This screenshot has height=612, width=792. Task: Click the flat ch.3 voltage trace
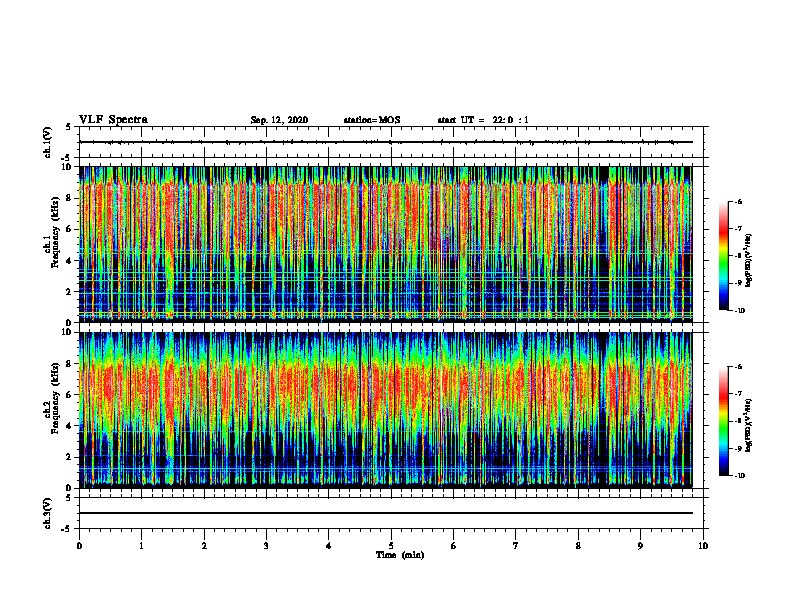[x=386, y=513]
